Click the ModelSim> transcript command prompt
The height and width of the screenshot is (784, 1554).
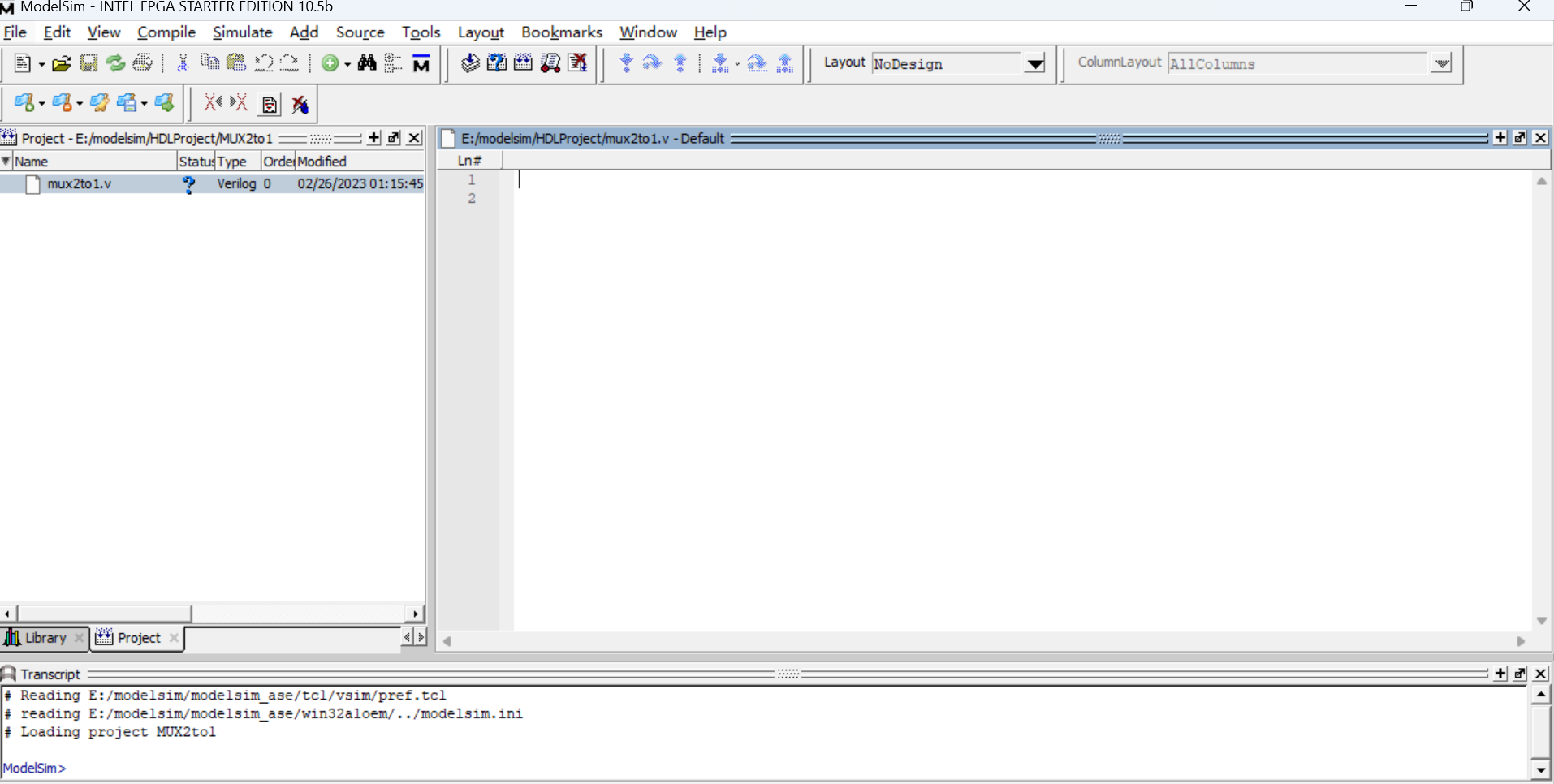(34, 768)
